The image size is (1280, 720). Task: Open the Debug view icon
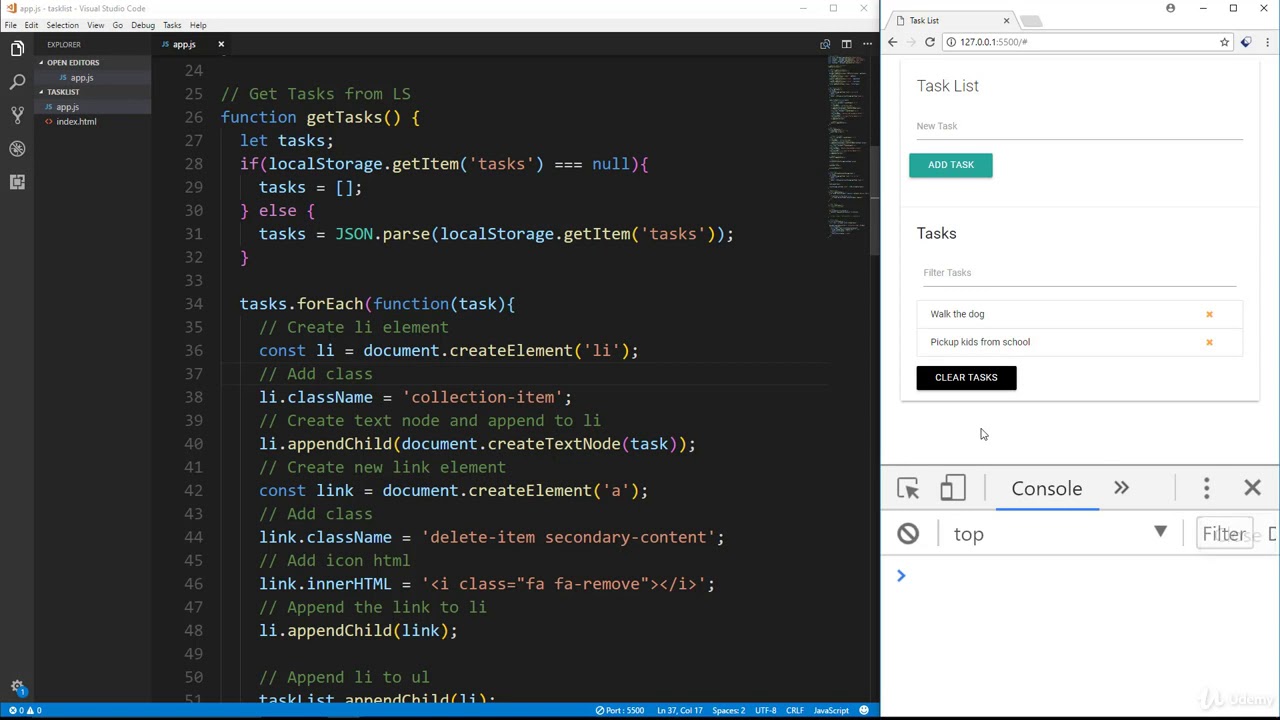point(17,148)
